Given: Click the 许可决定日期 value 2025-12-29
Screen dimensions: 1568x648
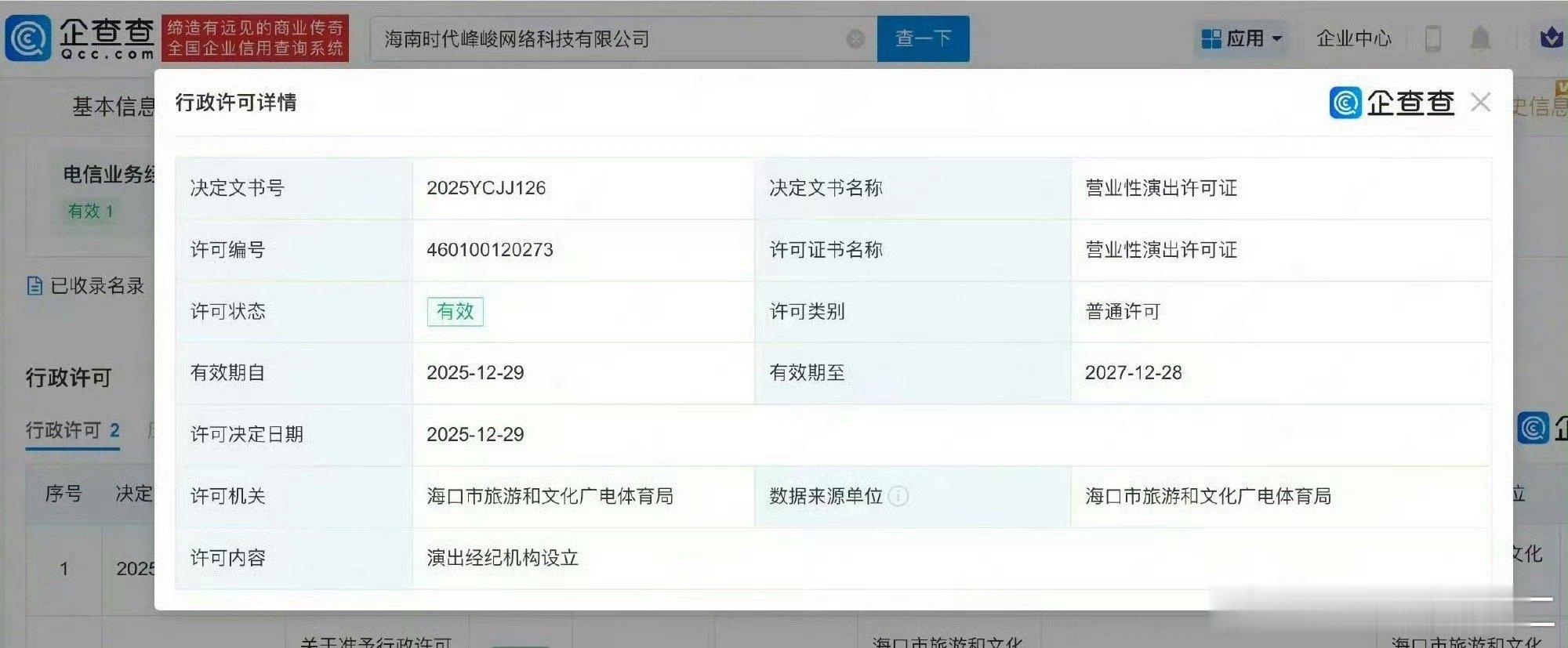Looking at the screenshot, I should pos(475,435).
